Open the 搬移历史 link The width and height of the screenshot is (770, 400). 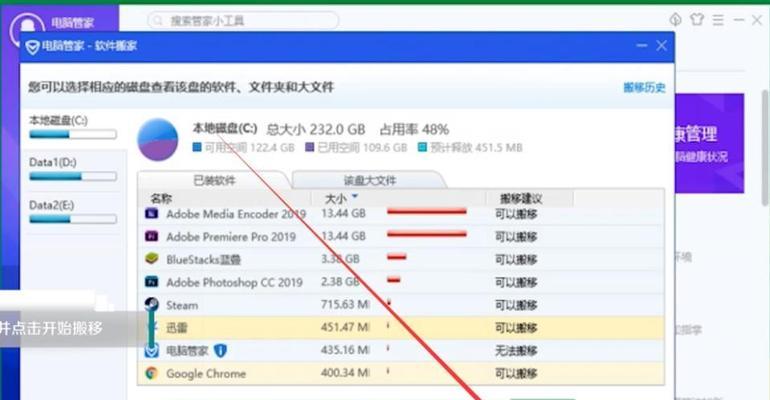click(644, 87)
